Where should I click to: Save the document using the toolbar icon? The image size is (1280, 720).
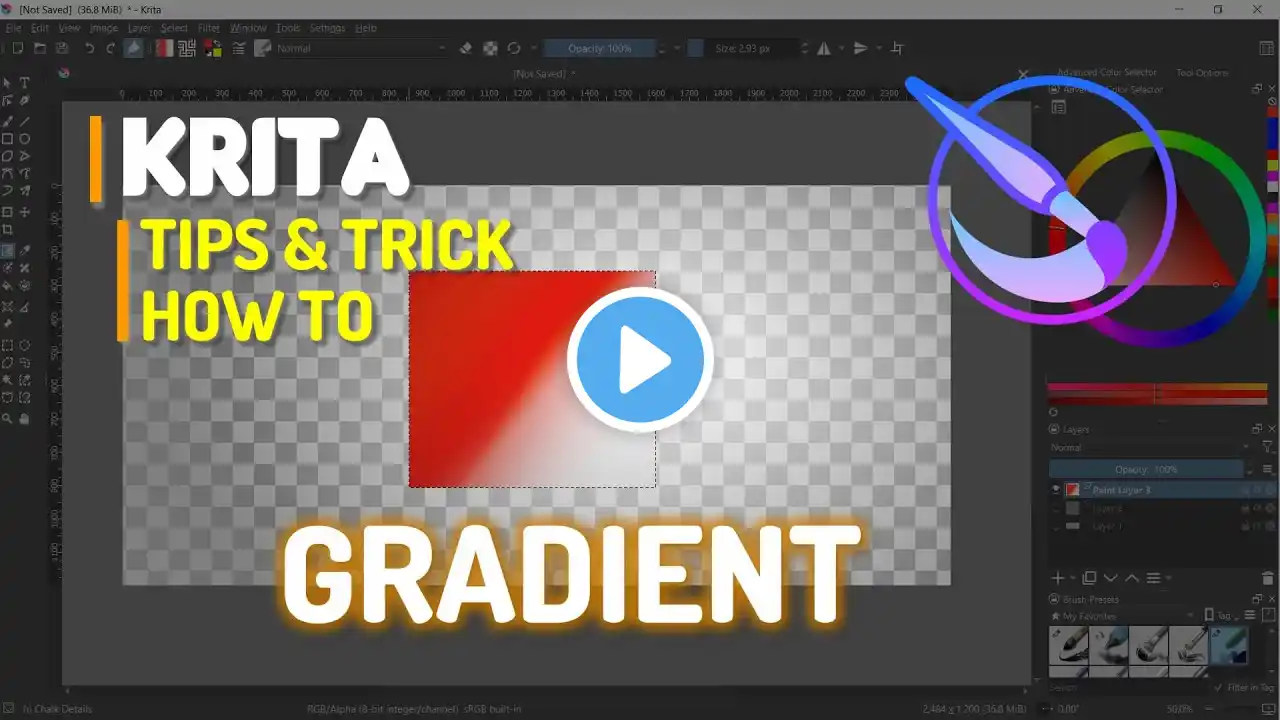[62, 48]
